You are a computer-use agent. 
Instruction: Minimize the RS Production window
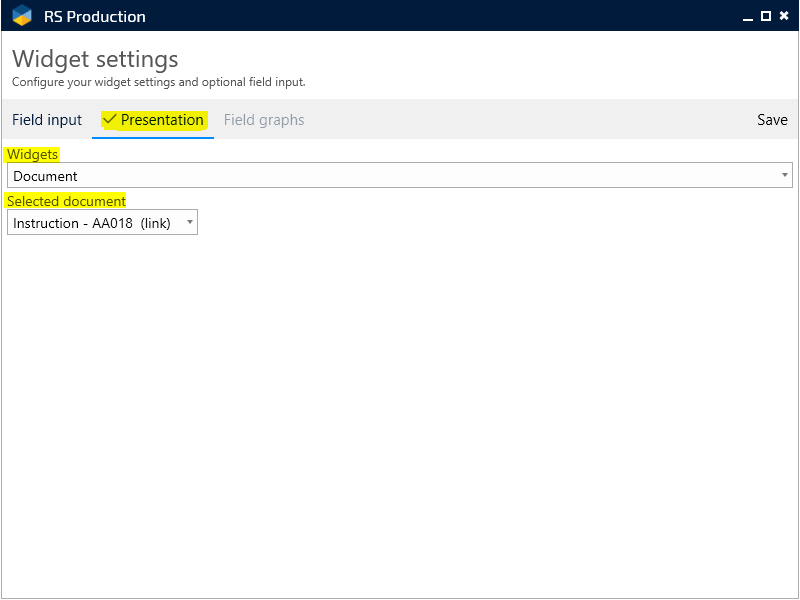(747, 16)
